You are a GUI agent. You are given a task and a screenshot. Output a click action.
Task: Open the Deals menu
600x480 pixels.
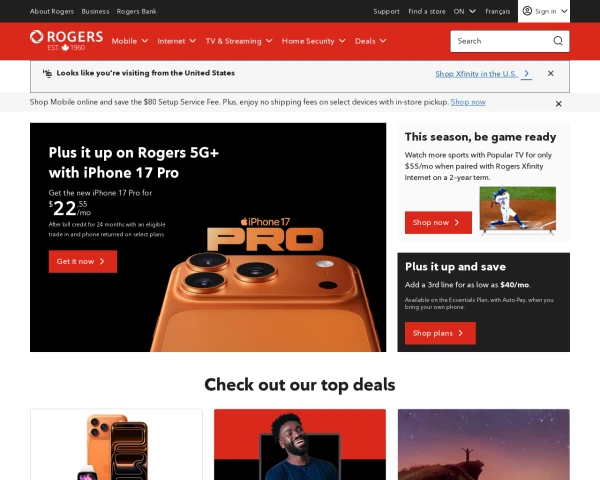click(x=370, y=41)
